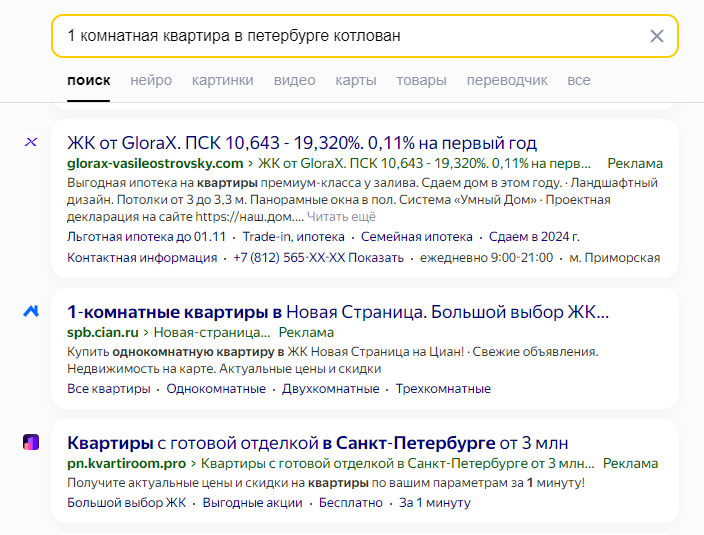The image size is (704, 535).
Task: Open the "переводчик" tab
Action: pyautogui.click(x=507, y=80)
